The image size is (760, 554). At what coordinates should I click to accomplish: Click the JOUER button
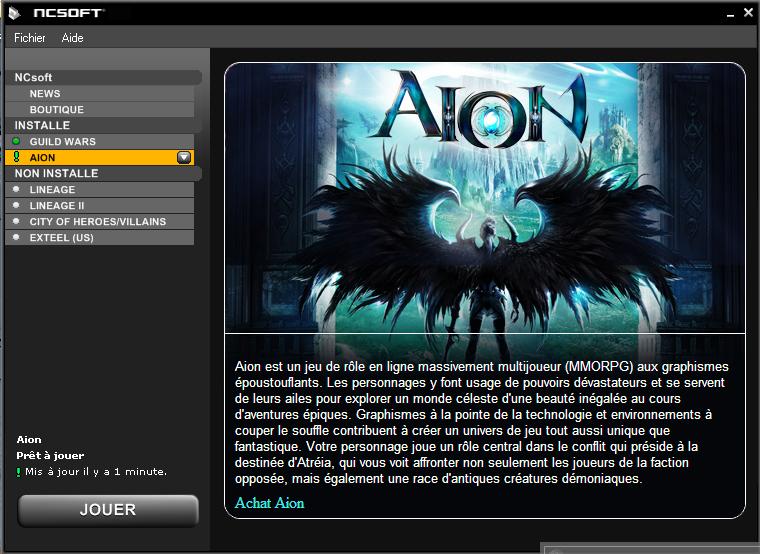(108, 510)
